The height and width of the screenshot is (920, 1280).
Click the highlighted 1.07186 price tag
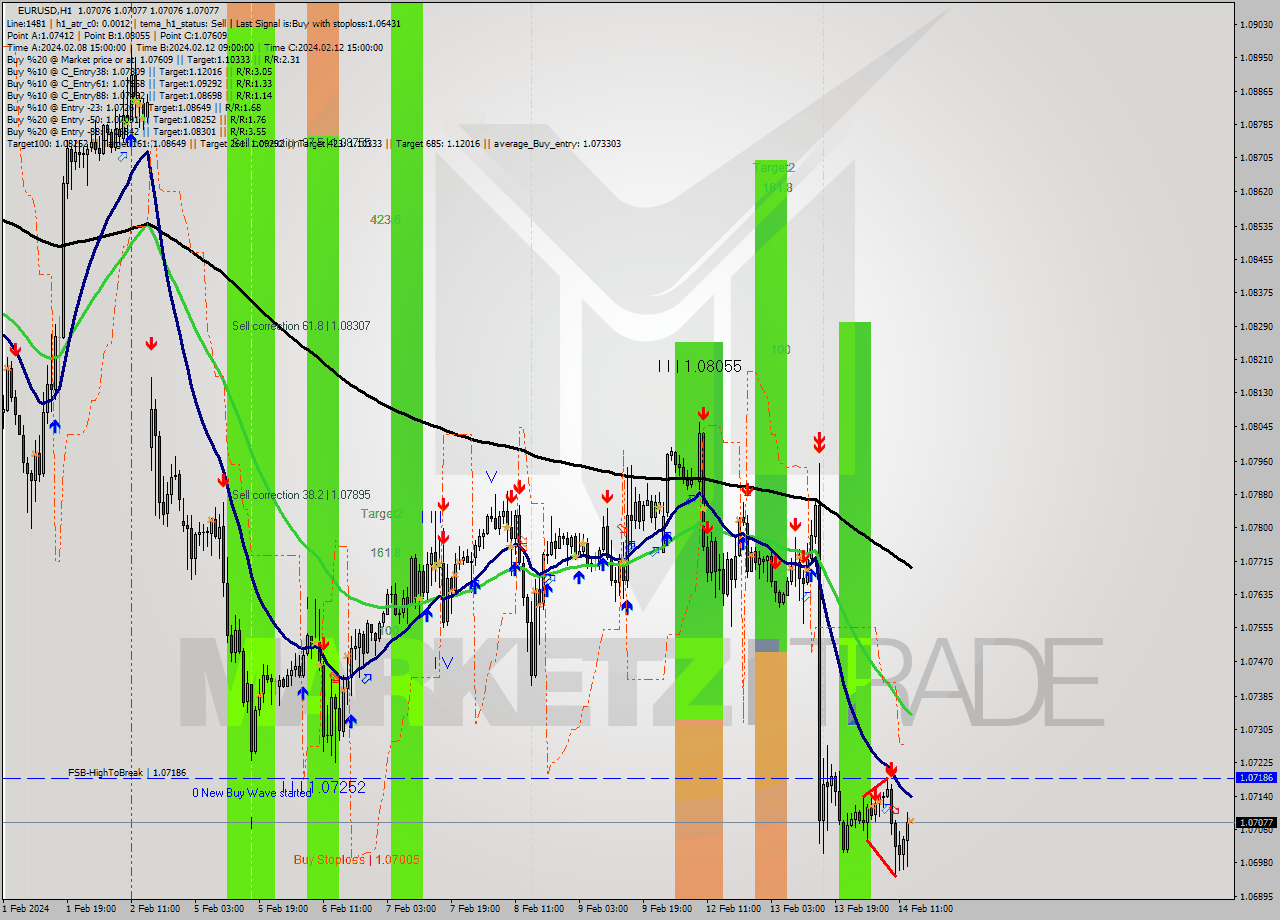1256,777
